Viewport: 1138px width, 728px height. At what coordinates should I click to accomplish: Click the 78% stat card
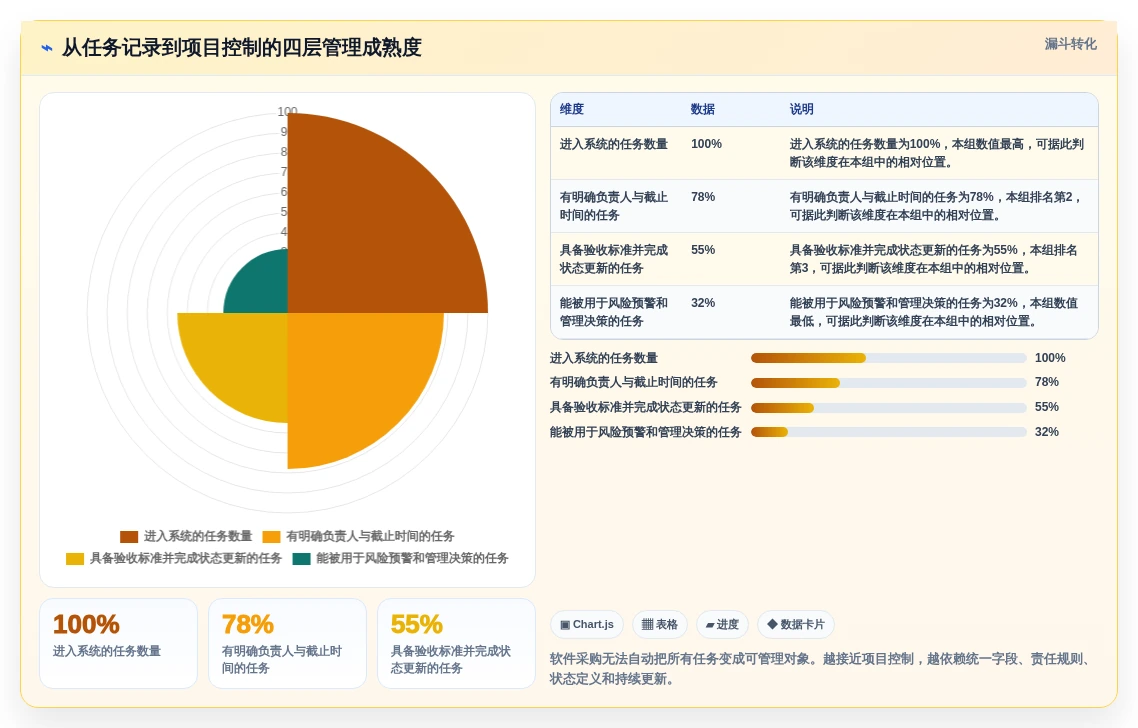(x=287, y=643)
